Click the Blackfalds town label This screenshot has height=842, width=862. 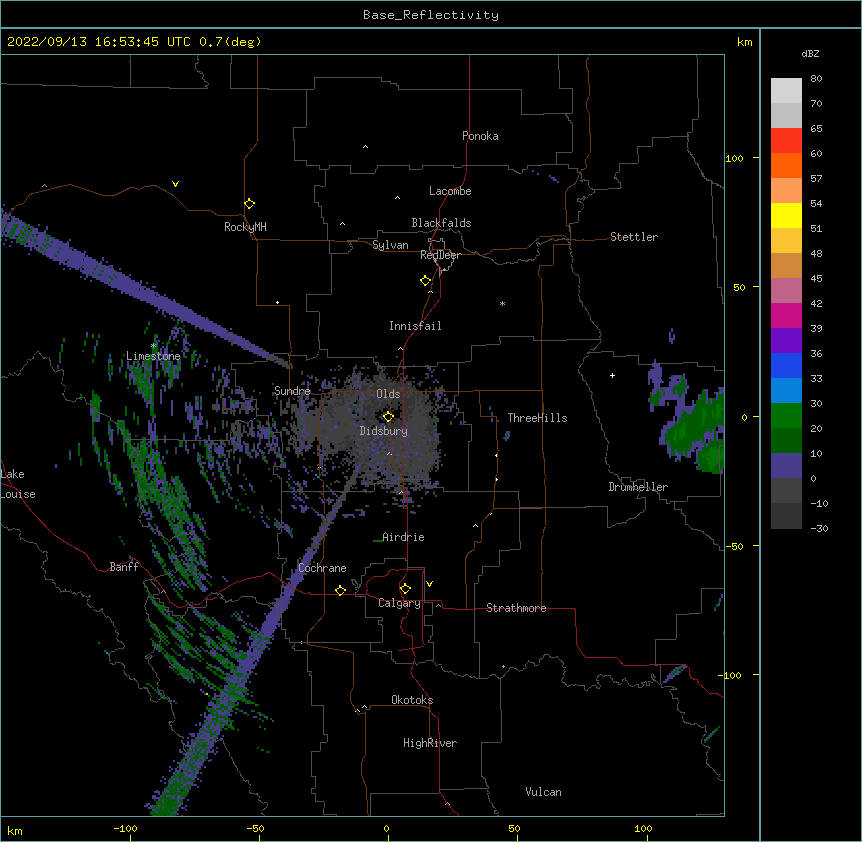(x=441, y=223)
